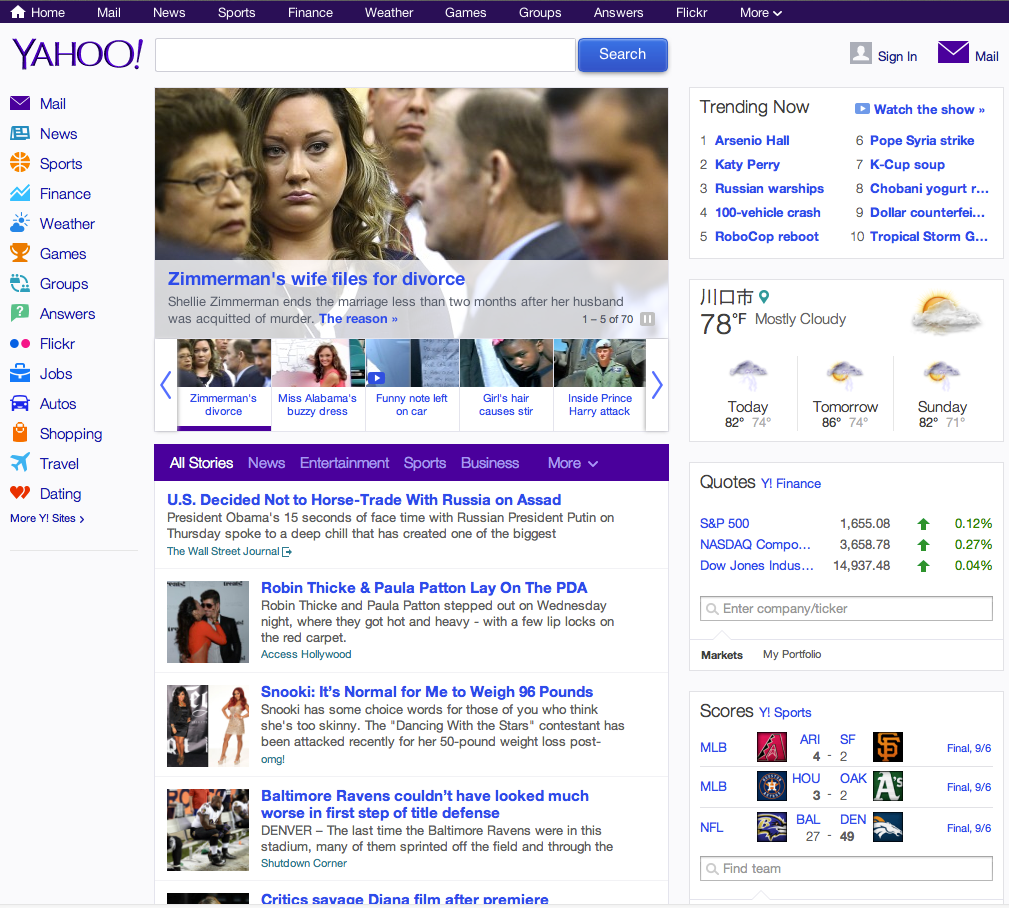This screenshot has width=1009, height=908.
Task: Click the Enter company/ticker field
Action: click(846, 608)
